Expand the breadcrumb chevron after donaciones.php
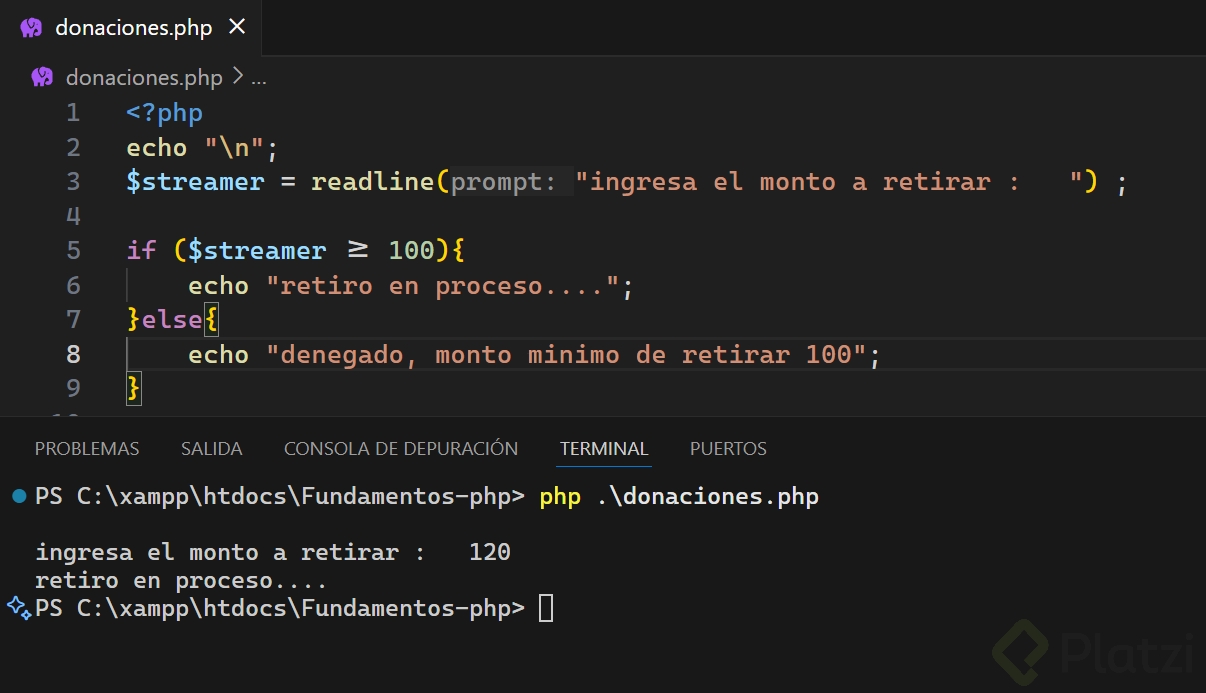The width and height of the screenshot is (1206, 693). click(237, 77)
